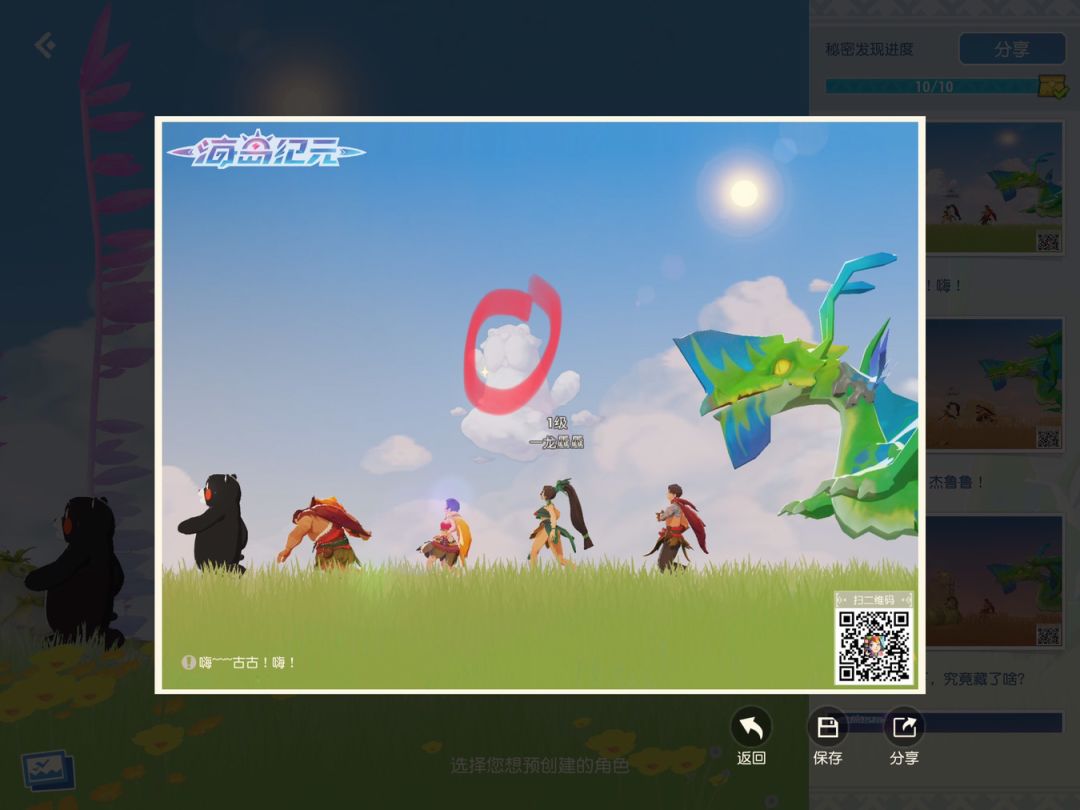Click the blue 分享 button at top right
The width and height of the screenshot is (1080, 810).
point(1012,50)
